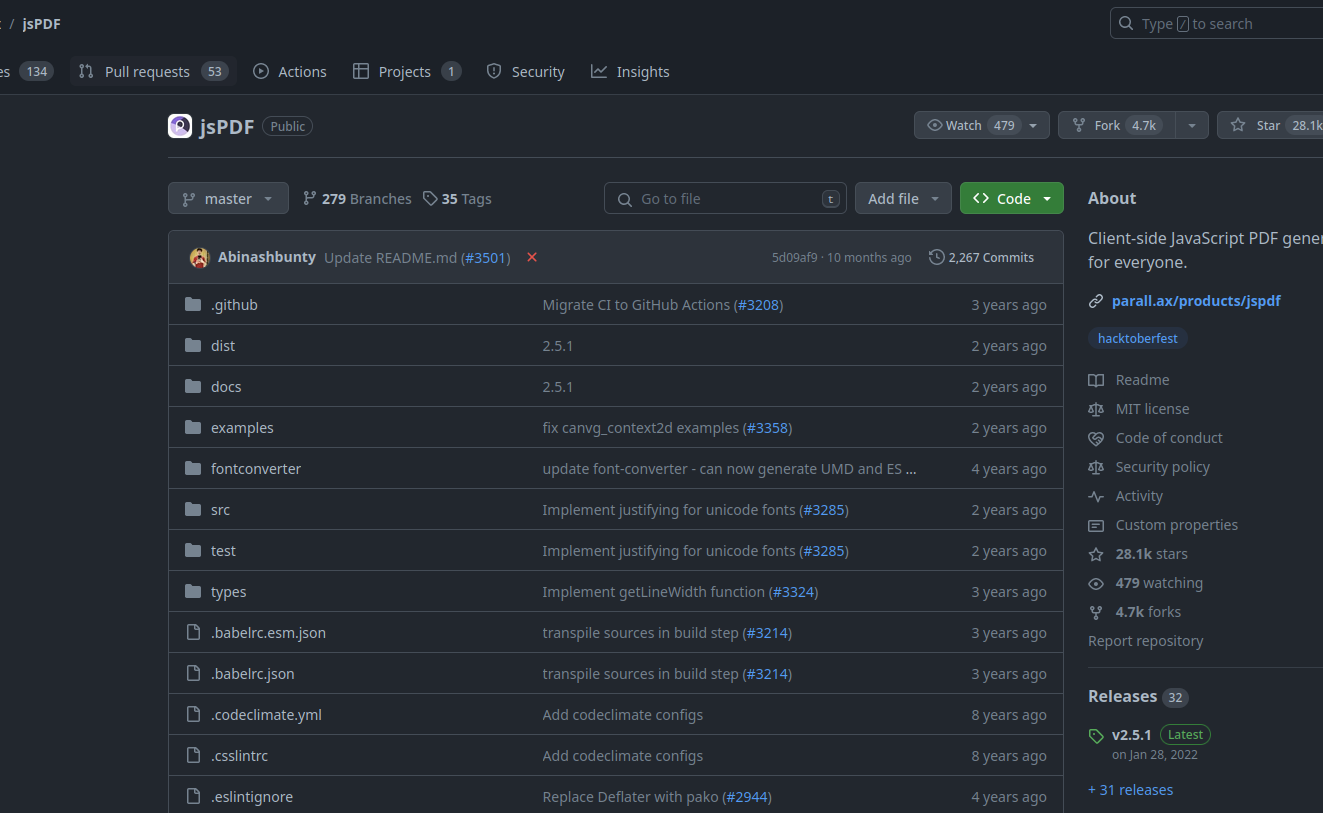
Task: Expand the green Code dropdown button
Action: coord(1011,198)
